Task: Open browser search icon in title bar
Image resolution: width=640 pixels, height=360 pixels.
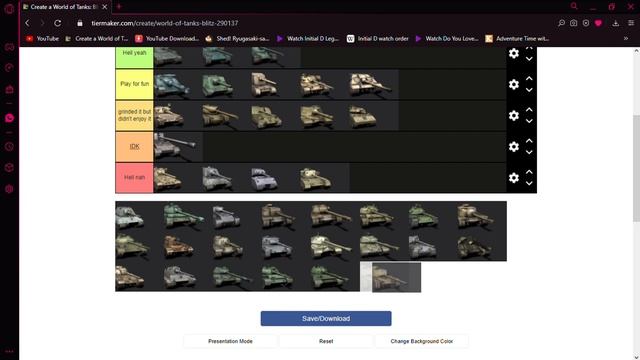Action: [574, 6]
